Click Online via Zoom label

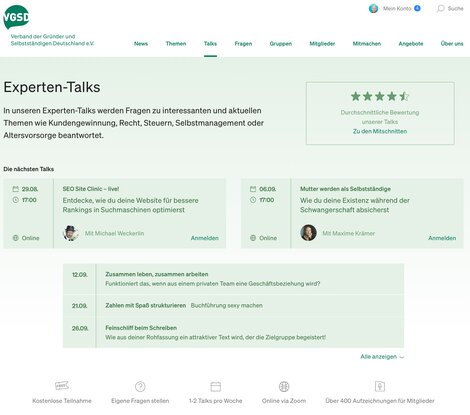click(x=284, y=401)
